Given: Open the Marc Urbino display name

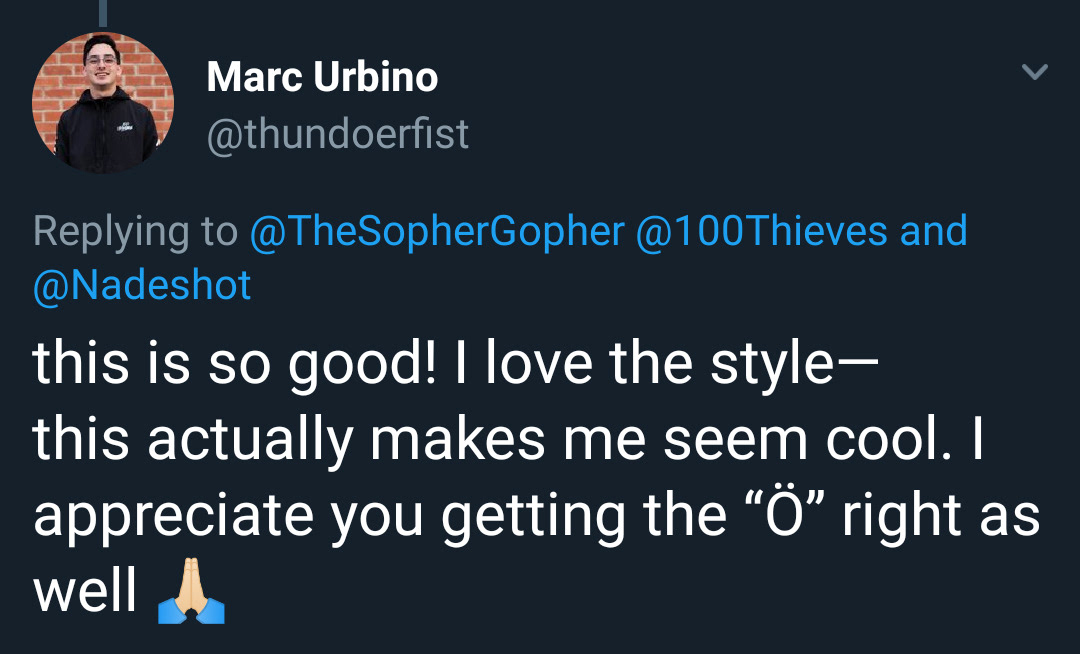Looking at the screenshot, I should point(322,77).
